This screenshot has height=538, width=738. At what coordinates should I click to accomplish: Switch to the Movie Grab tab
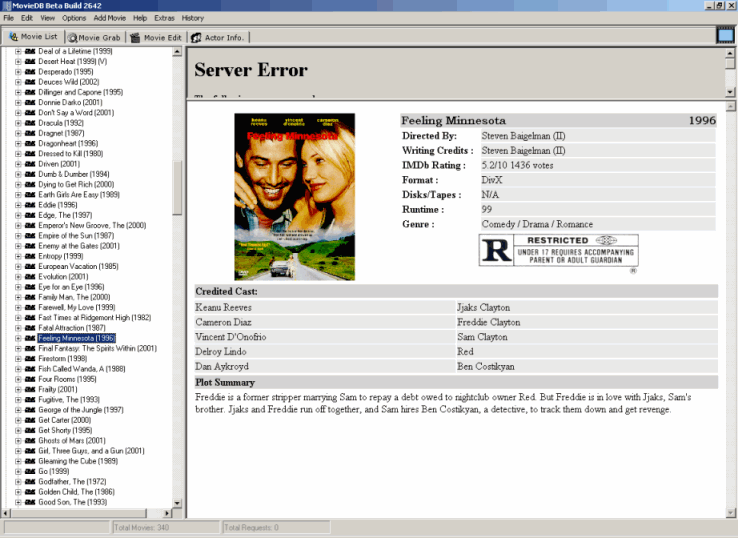point(94,38)
